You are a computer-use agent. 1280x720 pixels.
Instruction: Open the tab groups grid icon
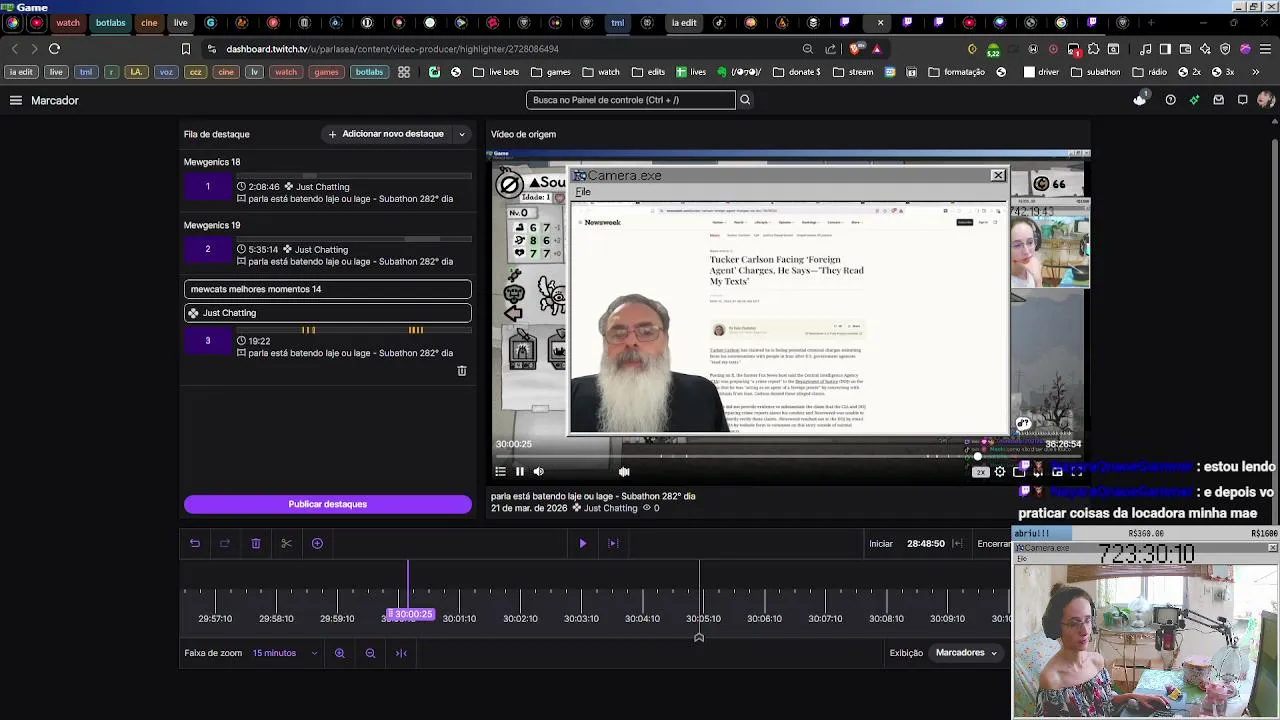(404, 72)
